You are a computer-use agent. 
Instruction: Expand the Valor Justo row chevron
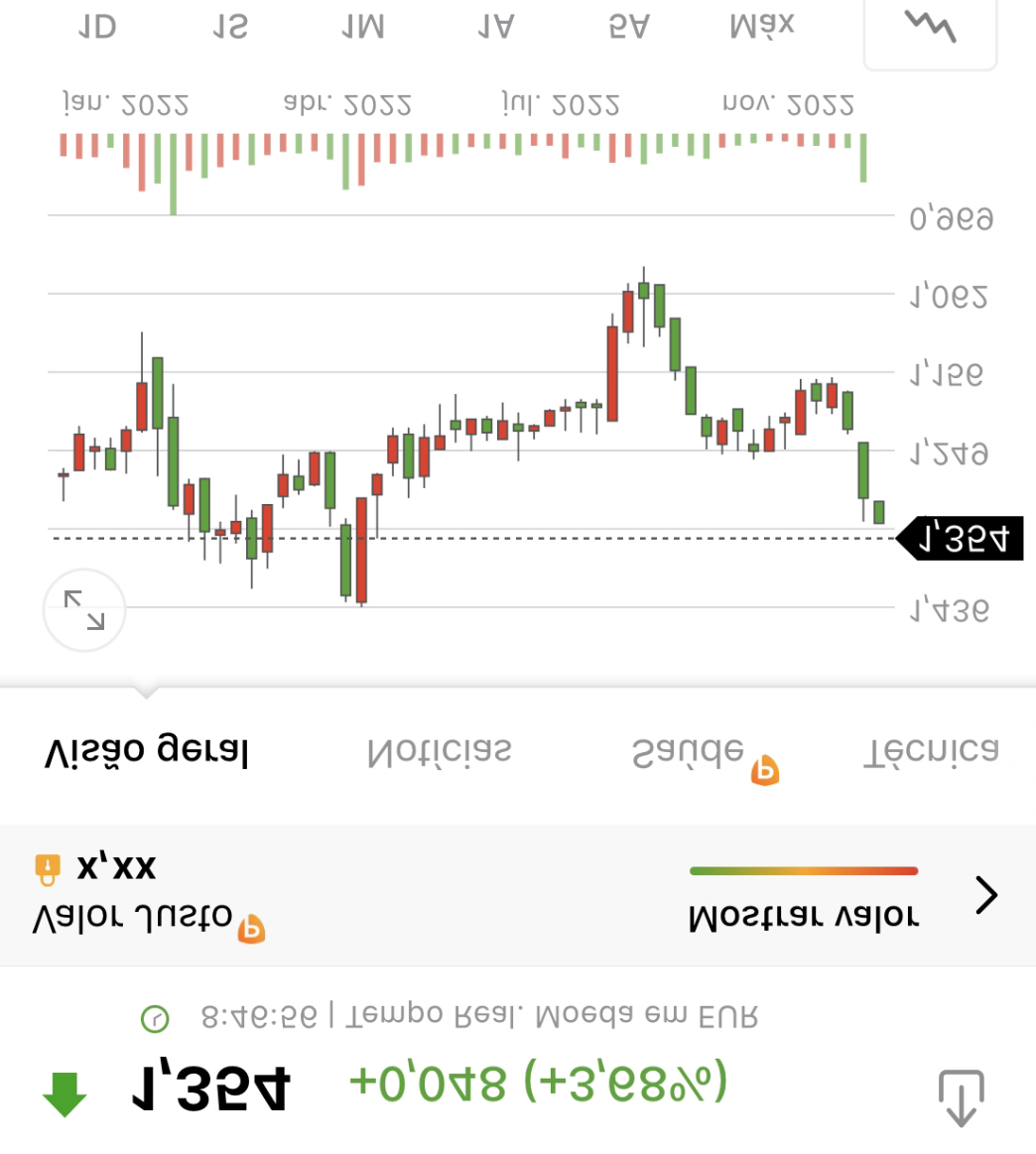[986, 895]
